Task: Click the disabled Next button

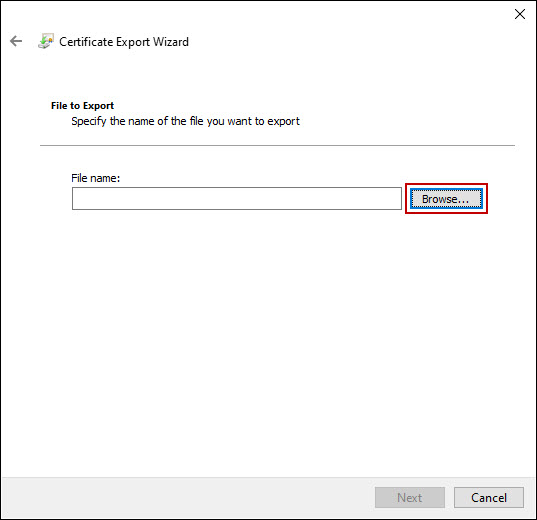Action: [x=410, y=497]
